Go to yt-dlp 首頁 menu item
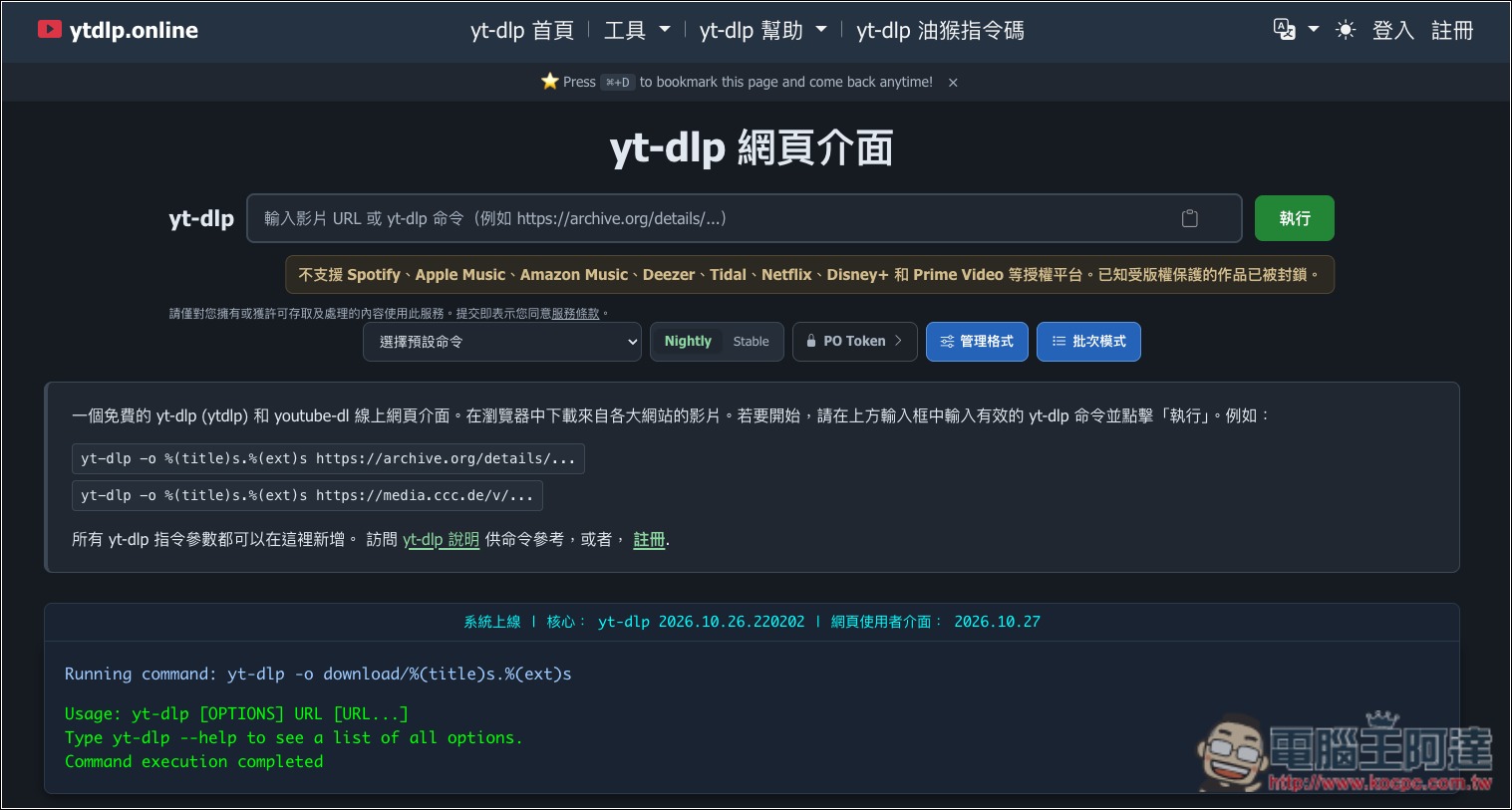The image size is (1512, 810). [x=522, y=31]
